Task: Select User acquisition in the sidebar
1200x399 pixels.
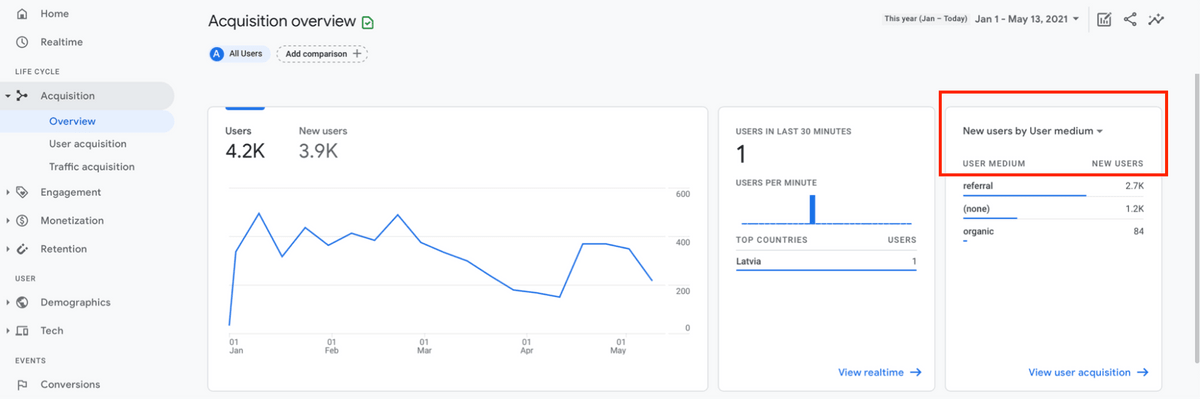Action: click(x=88, y=144)
